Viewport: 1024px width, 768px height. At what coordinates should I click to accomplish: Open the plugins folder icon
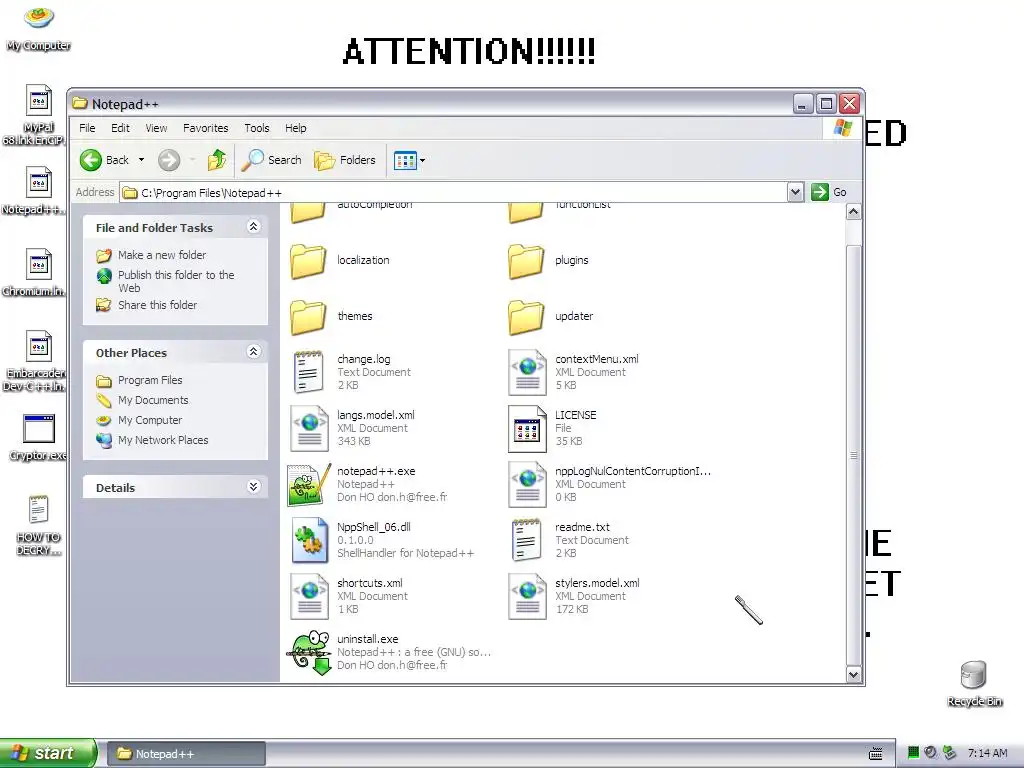[x=526, y=261]
